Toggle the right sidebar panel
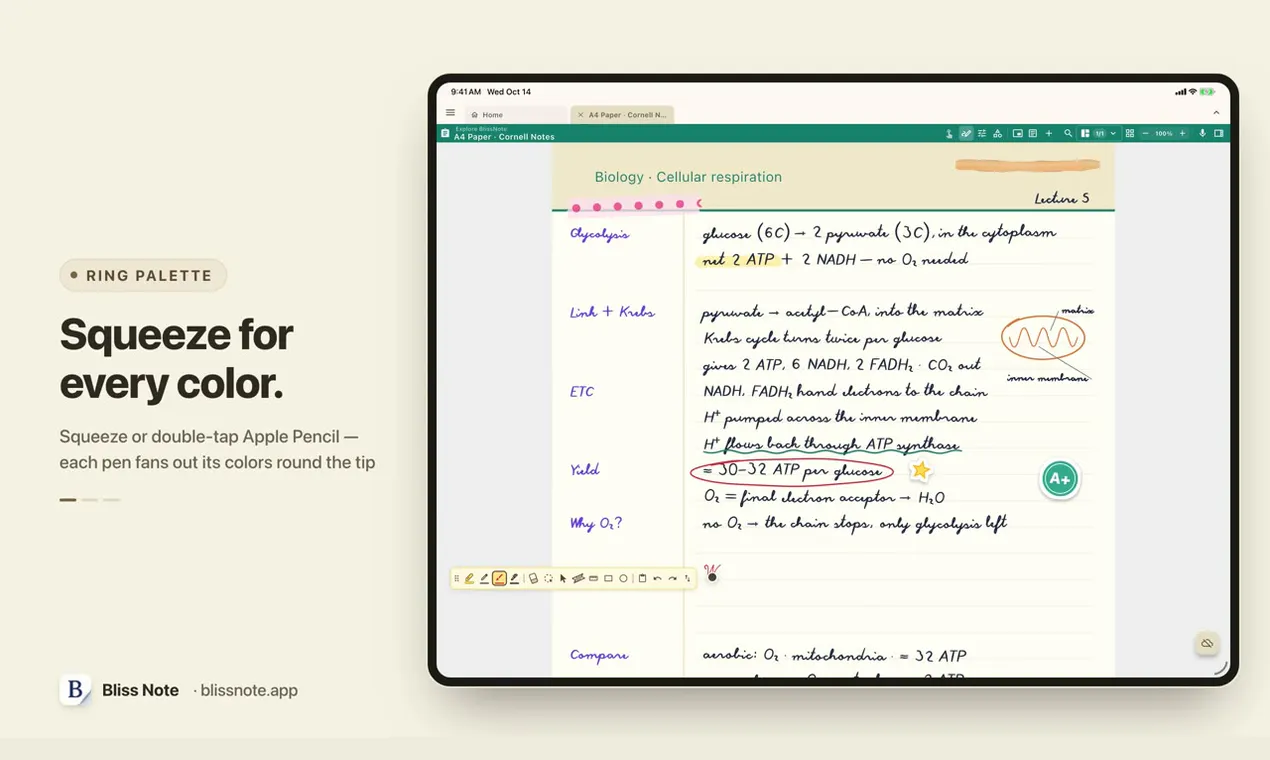1270x760 pixels. [1219, 133]
